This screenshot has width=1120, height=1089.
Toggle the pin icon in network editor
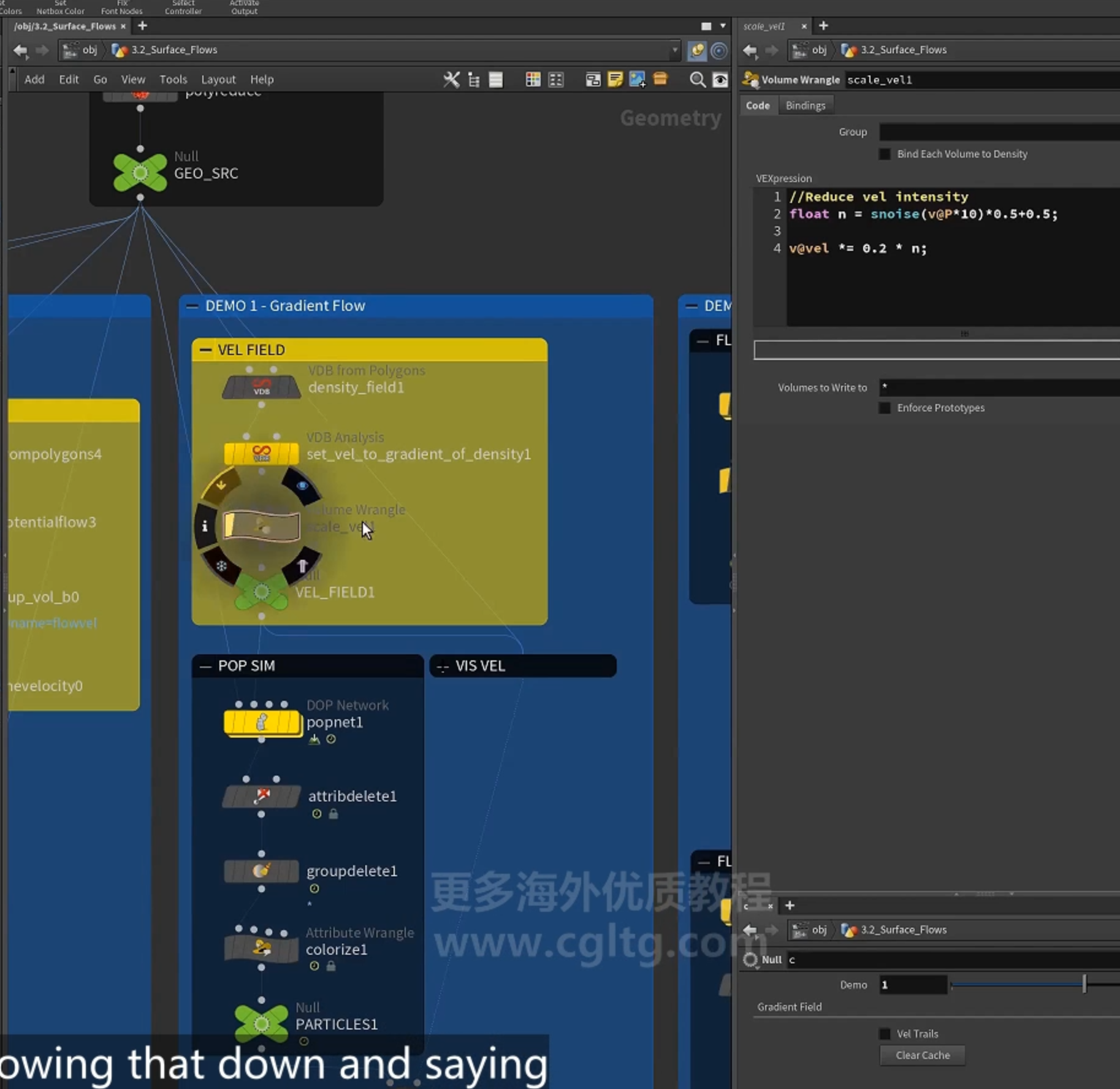(x=697, y=50)
